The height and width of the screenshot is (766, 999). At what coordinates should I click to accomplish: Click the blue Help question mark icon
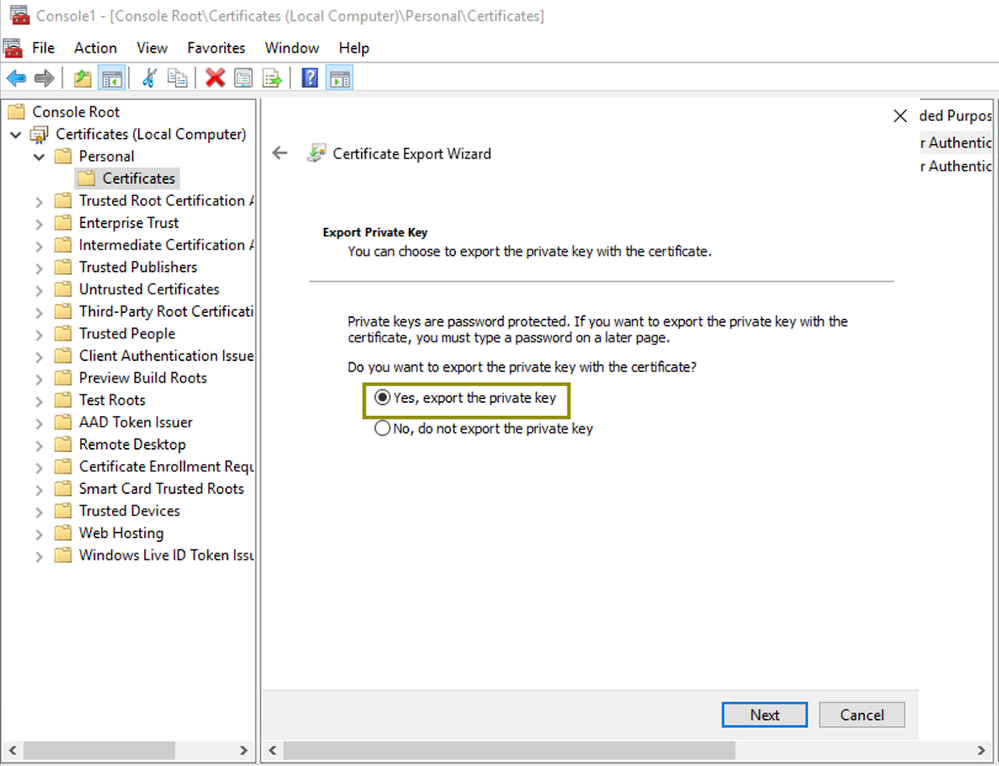pos(310,78)
